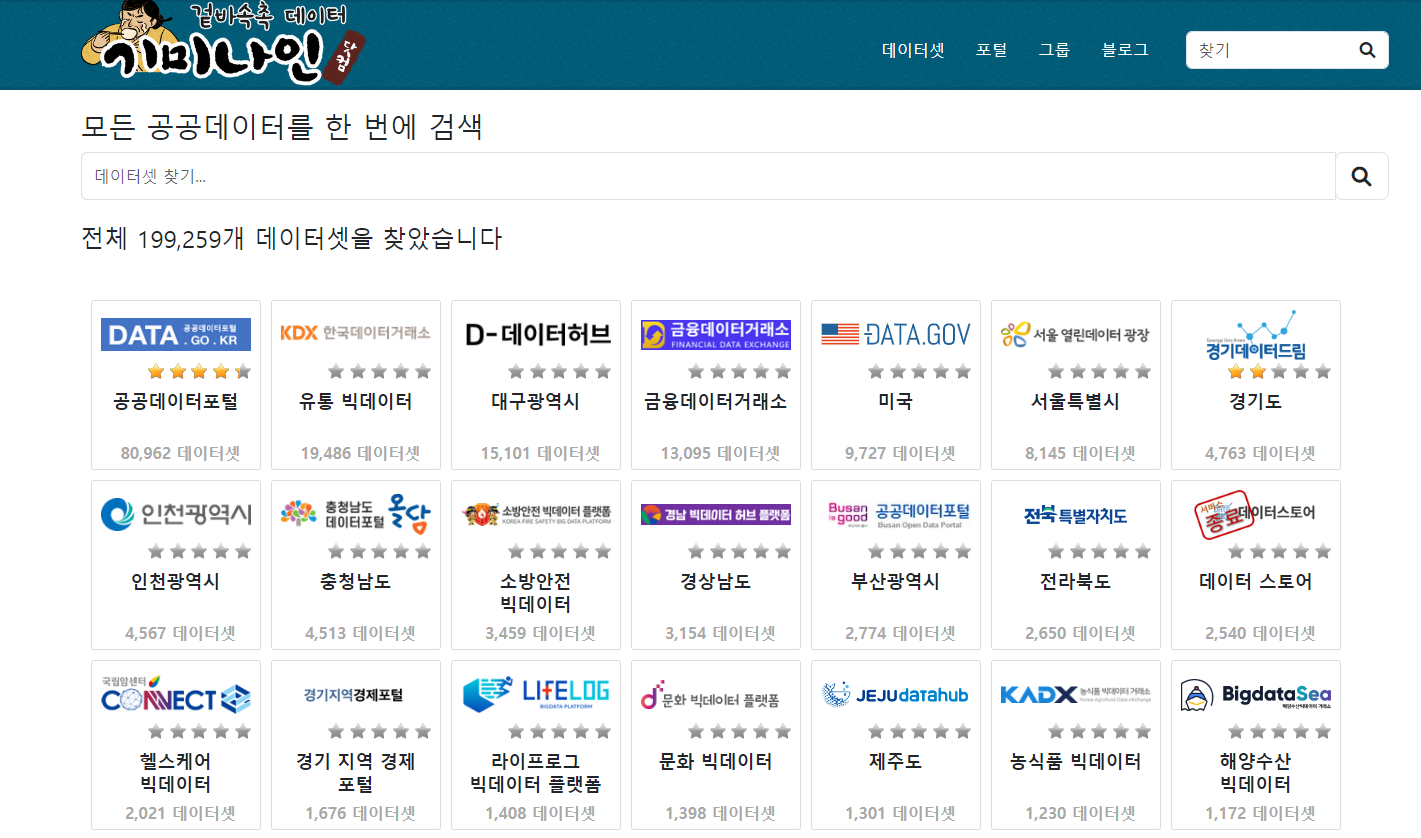Click the 1,398 데이터셋 count
The height and width of the screenshot is (838, 1421).
pos(721,813)
